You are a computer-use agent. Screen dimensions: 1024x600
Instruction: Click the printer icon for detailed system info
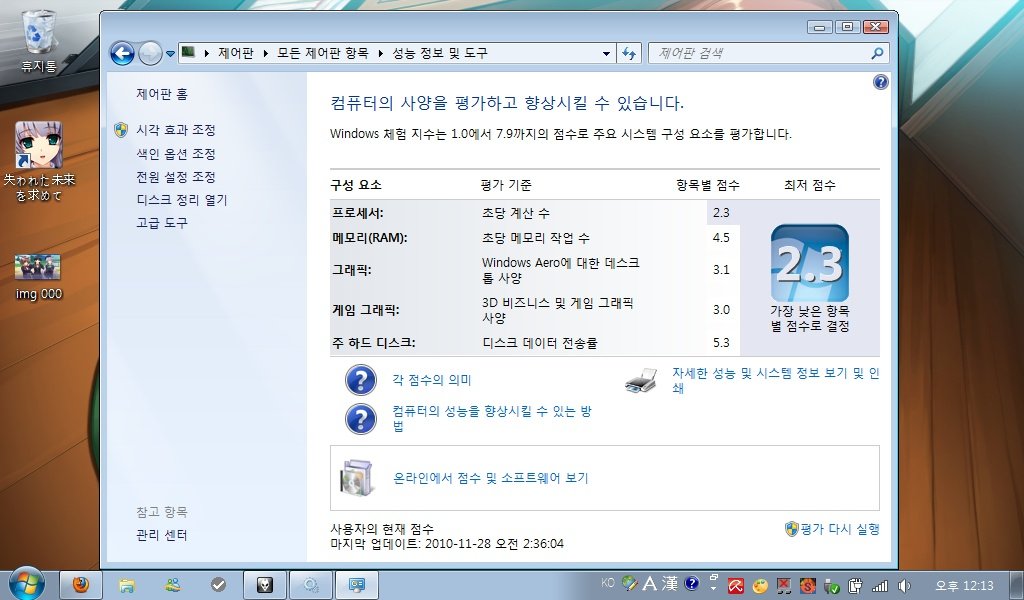641,380
